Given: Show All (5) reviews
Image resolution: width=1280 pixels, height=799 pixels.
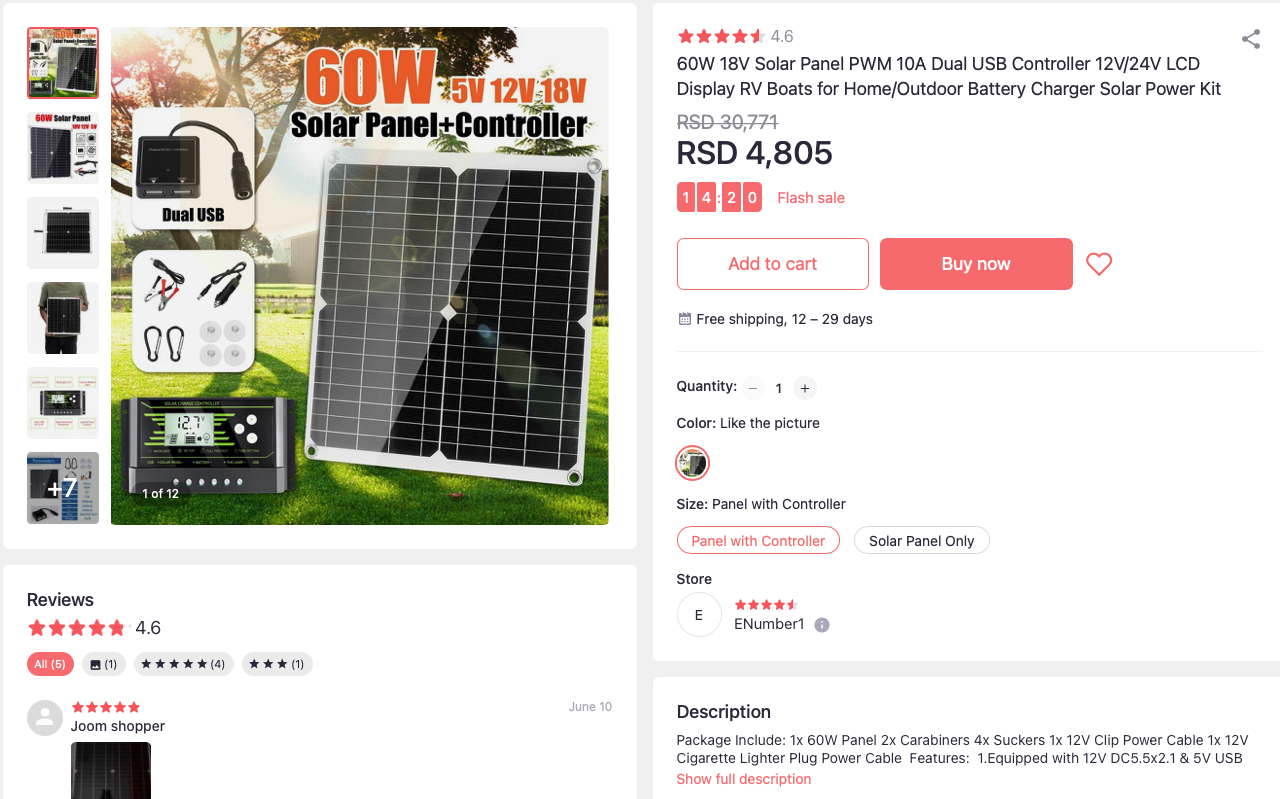Looking at the screenshot, I should pos(50,664).
